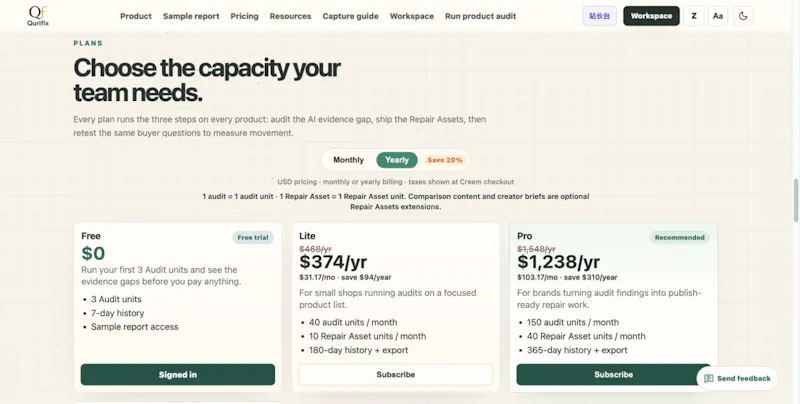The image size is (800, 404).
Task: Open the Pricing nav link
Action: click(x=244, y=16)
